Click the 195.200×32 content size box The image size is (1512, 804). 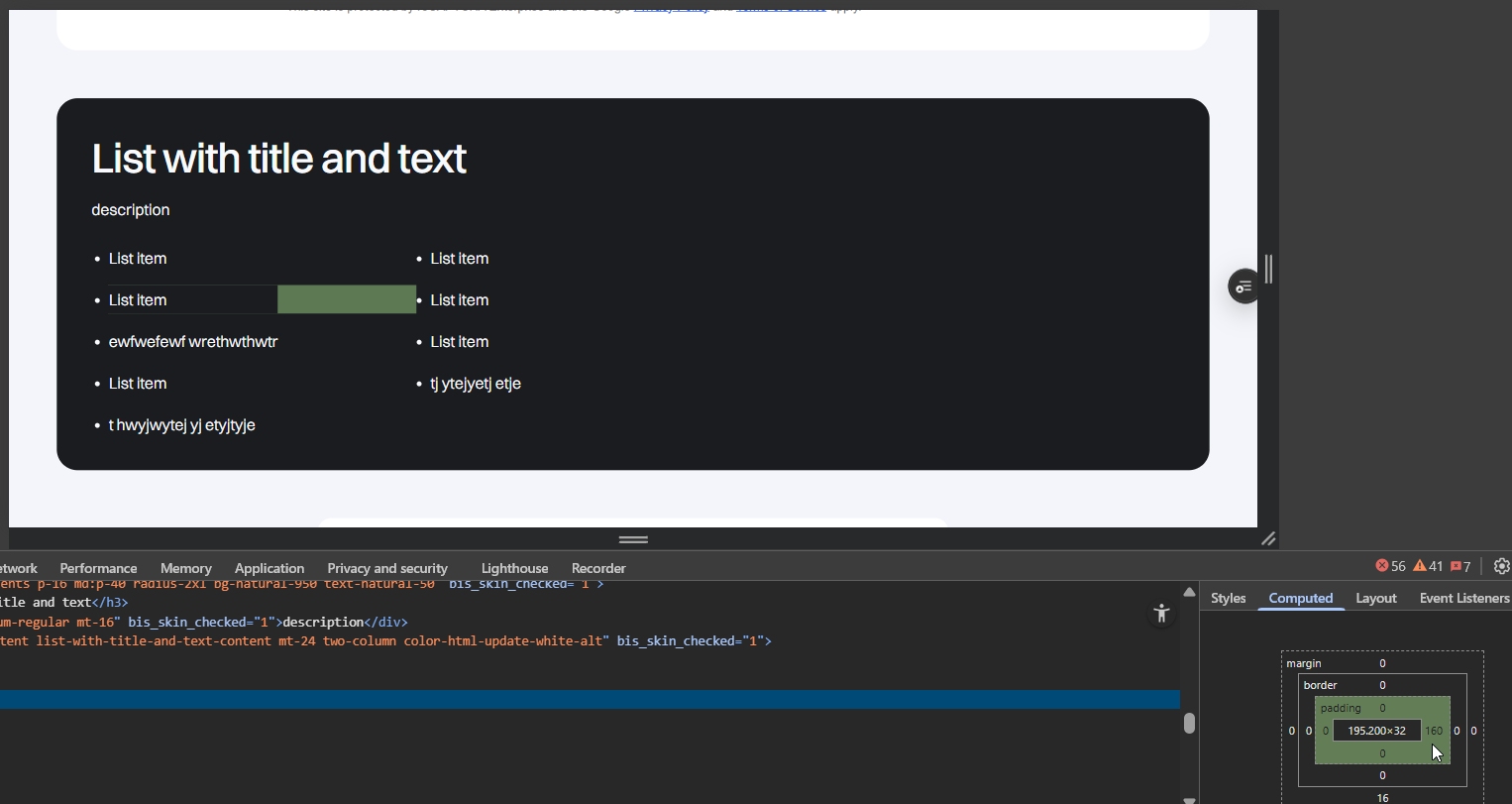(x=1376, y=731)
